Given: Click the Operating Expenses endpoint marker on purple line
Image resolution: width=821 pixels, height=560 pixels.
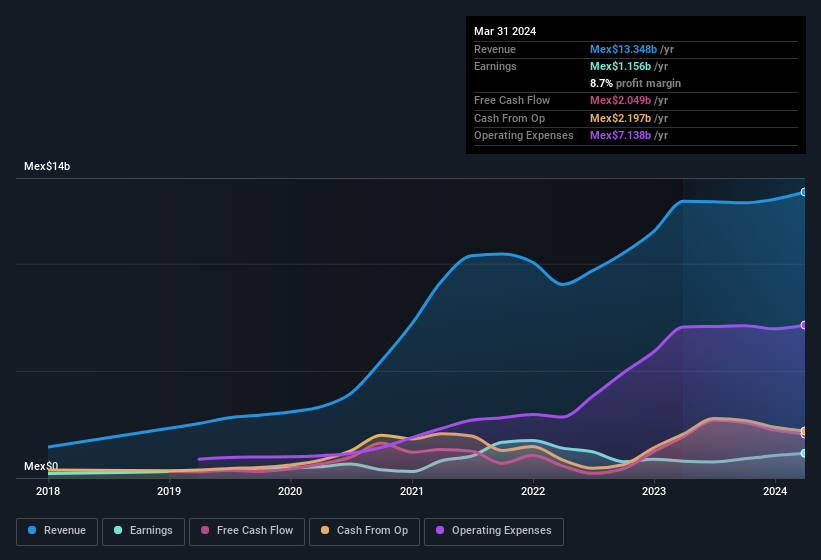Looking at the screenshot, I should coord(804,325).
